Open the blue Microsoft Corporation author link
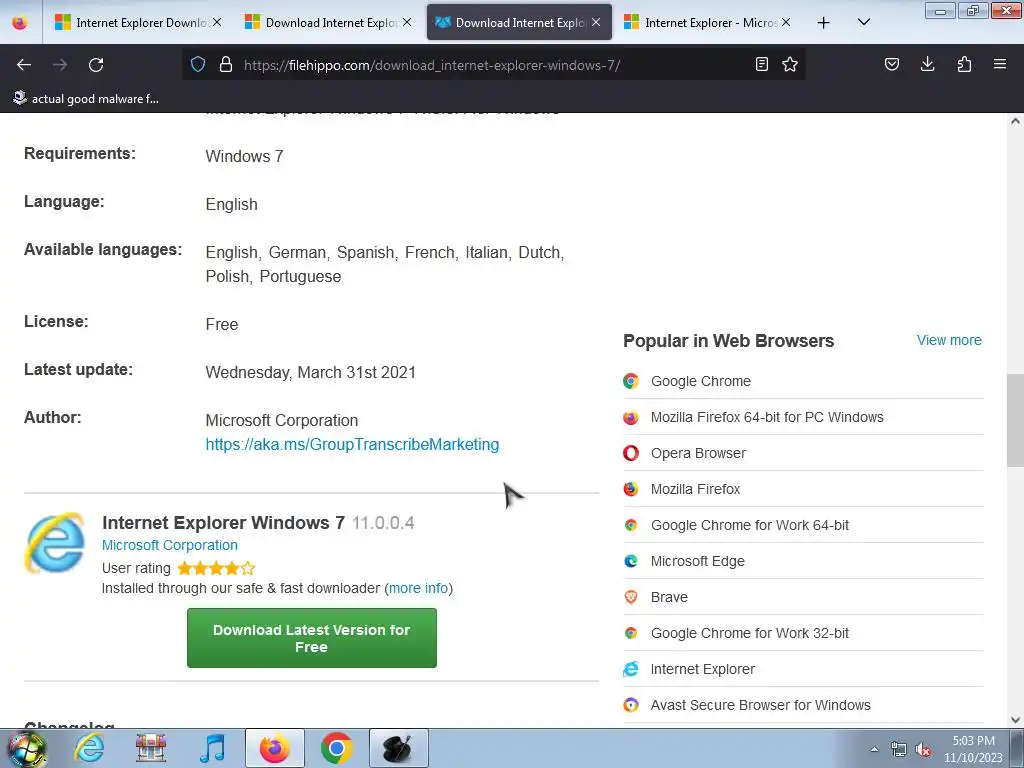This screenshot has height=768, width=1024. click(170, 545)
